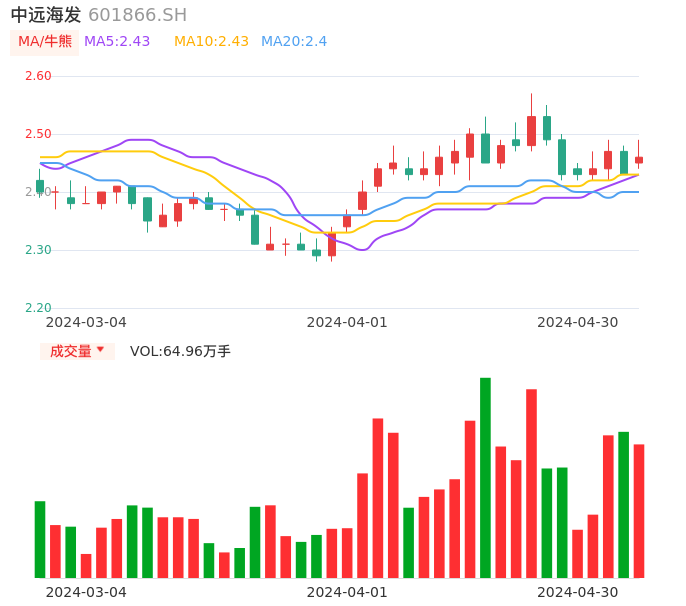Click the tallest red volume bar
The height and width of the screenshot is (606, 686).
point(531,483)
